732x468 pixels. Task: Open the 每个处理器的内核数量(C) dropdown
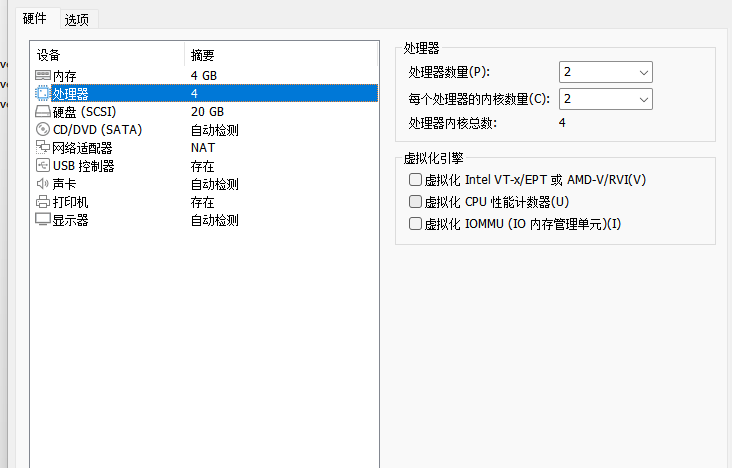pyautogui.click(x=605, y=99)
